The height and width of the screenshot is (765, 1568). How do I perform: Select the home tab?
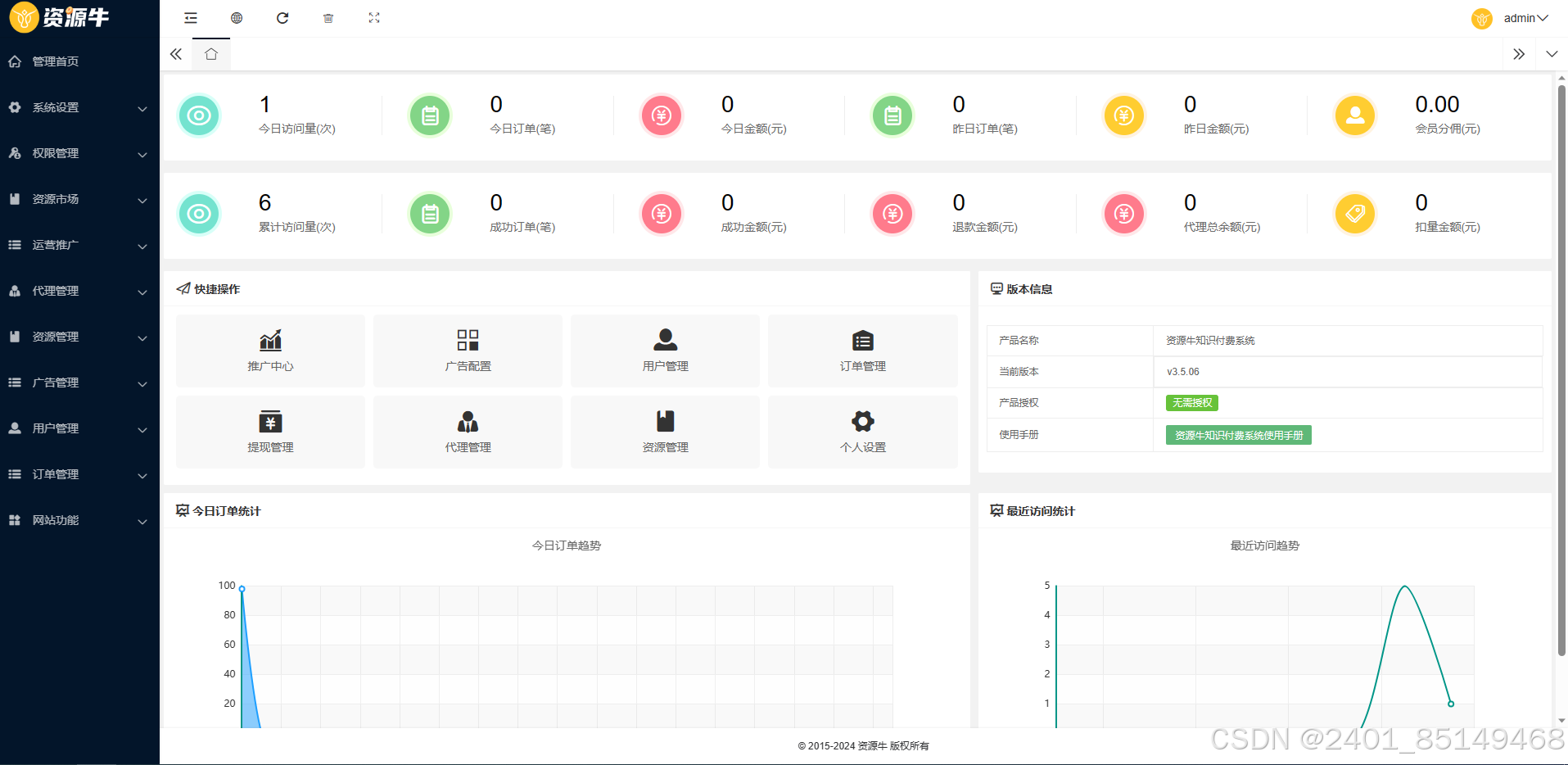(211, 54)
